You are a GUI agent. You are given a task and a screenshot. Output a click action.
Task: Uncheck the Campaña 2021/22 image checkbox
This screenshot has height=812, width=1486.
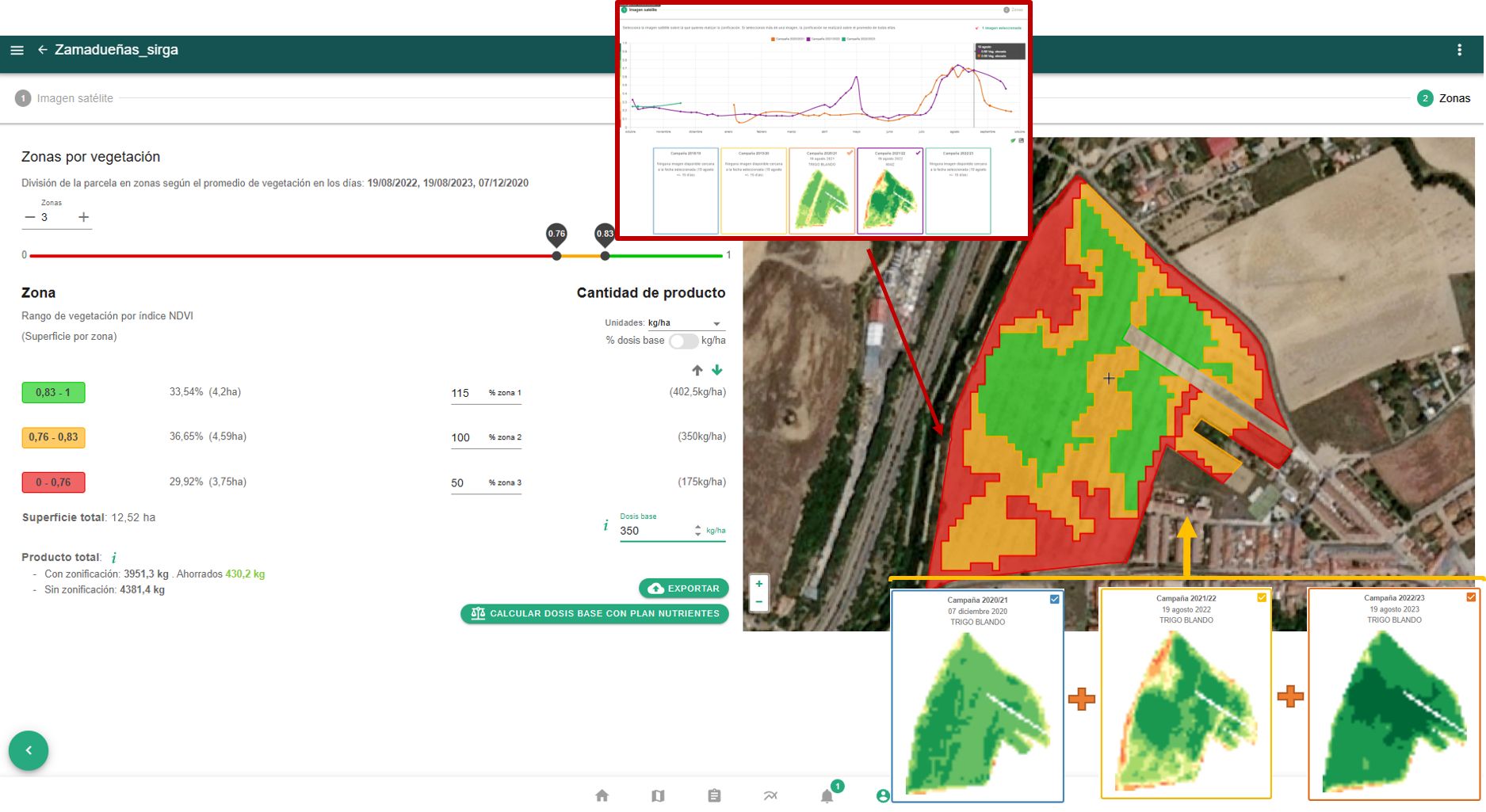[x=1262, y=598]
